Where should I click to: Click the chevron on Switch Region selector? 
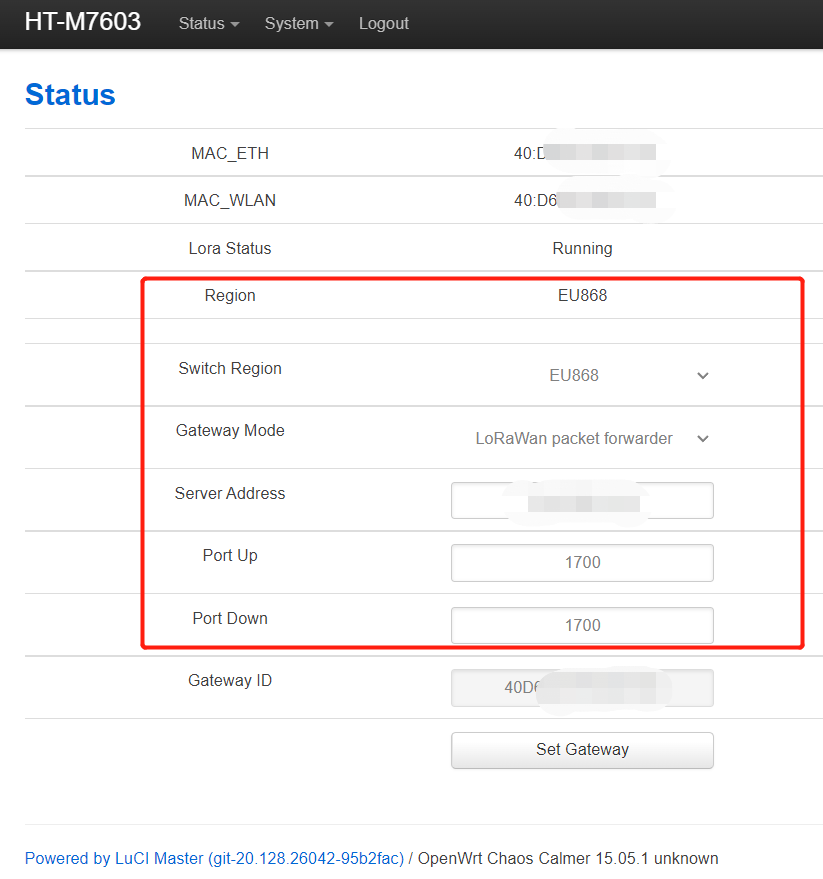click(x=703, y=376)
